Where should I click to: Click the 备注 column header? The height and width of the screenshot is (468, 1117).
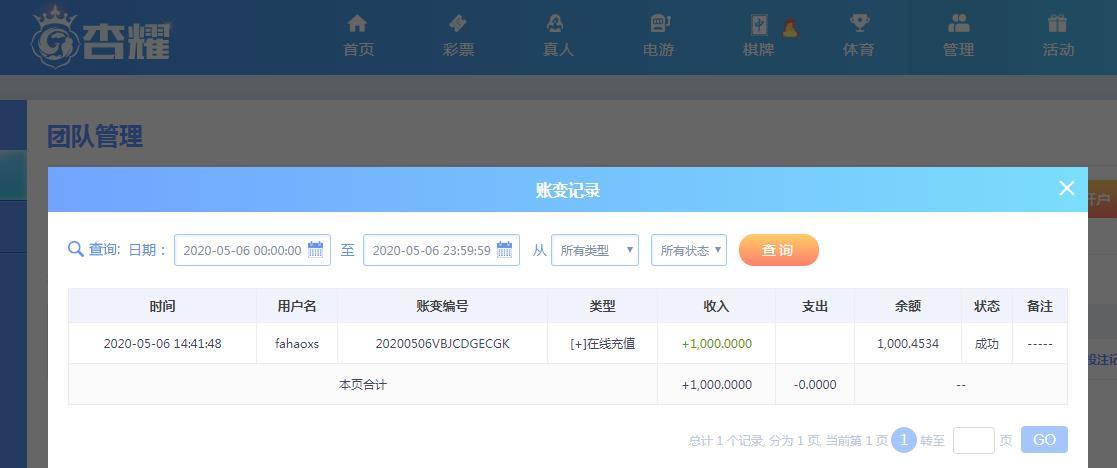tap(1040, 306)
